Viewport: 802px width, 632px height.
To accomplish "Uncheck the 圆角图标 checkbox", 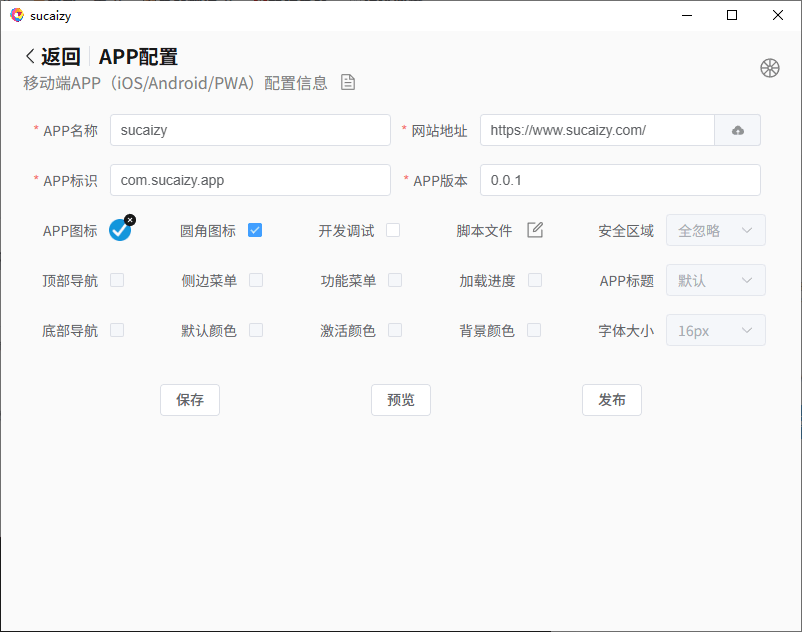I will coord(255,230).
